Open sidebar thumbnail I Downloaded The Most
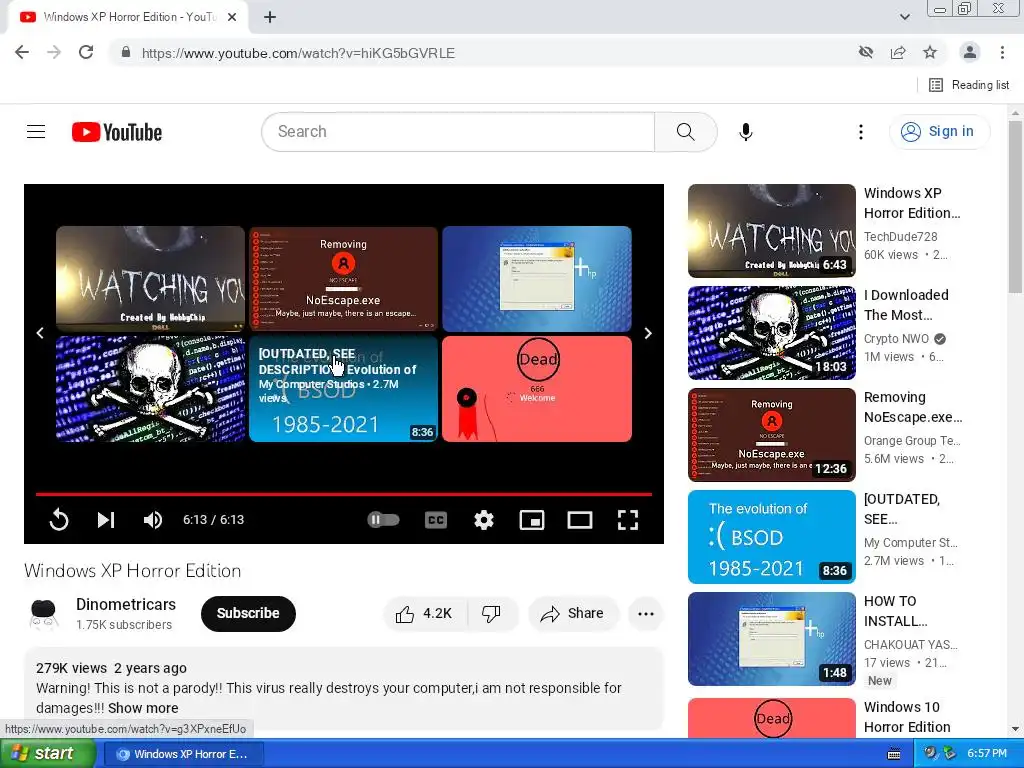1024x768 pixels. pyautogui.click(x=772, y=333)
